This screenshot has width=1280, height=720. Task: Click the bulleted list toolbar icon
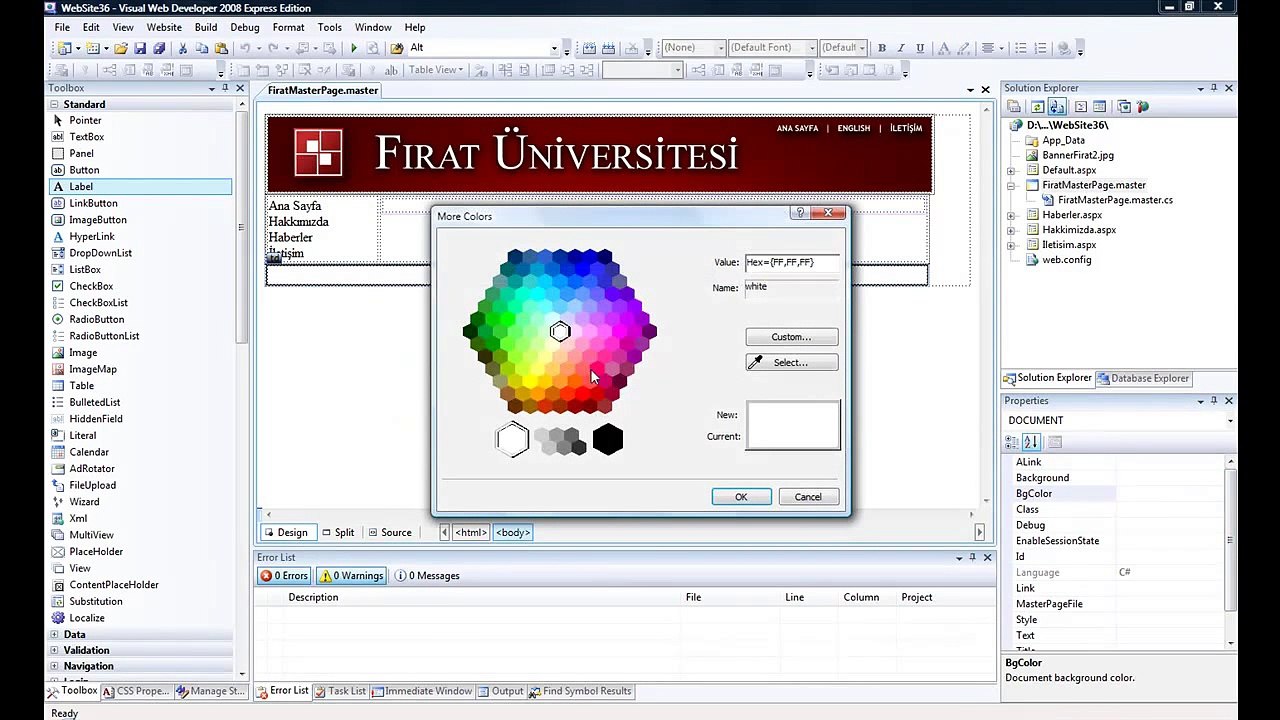point(1021,48)
